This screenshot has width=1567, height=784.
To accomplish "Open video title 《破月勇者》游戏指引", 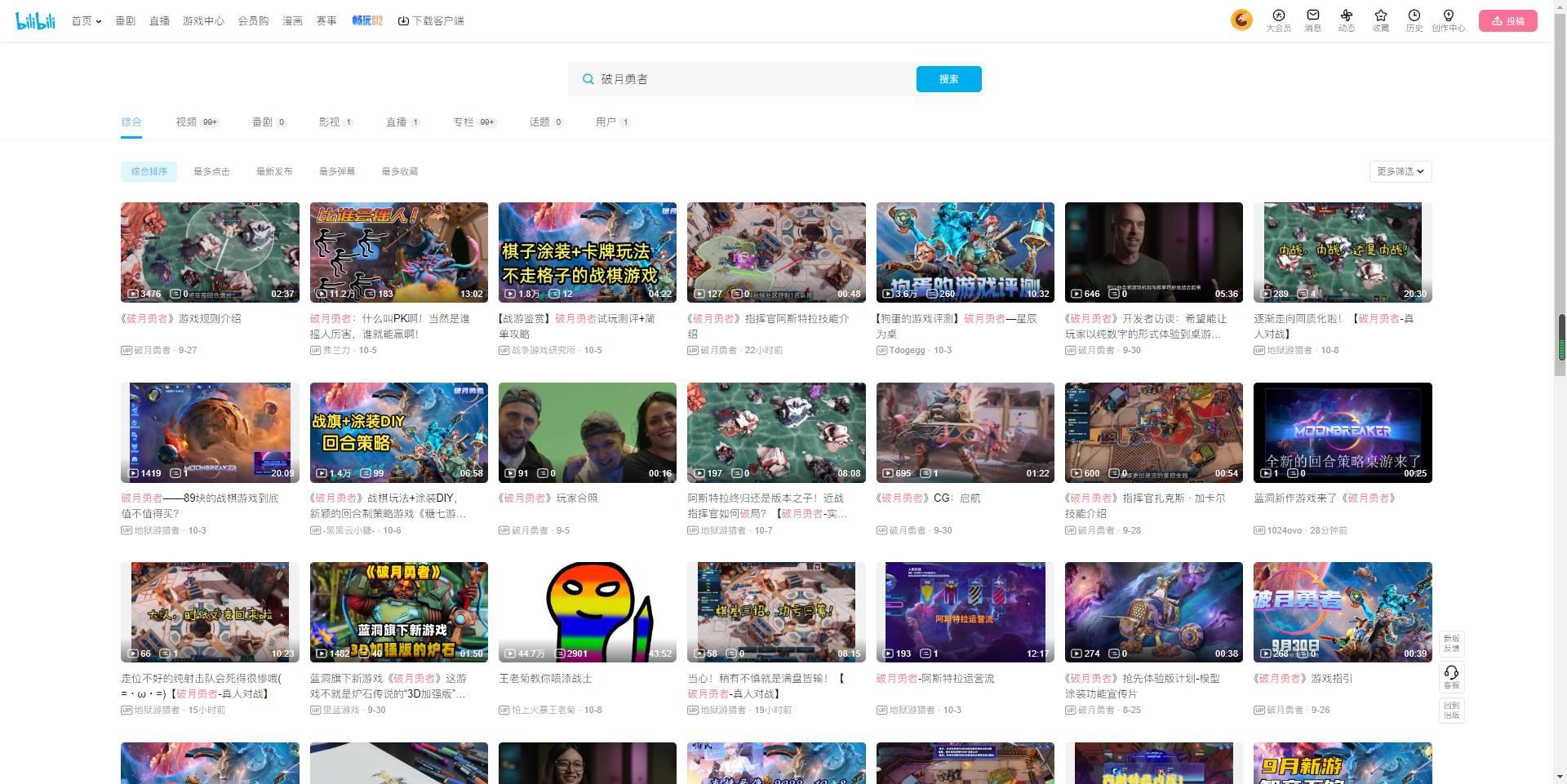I will click(x=1303, y=678).
